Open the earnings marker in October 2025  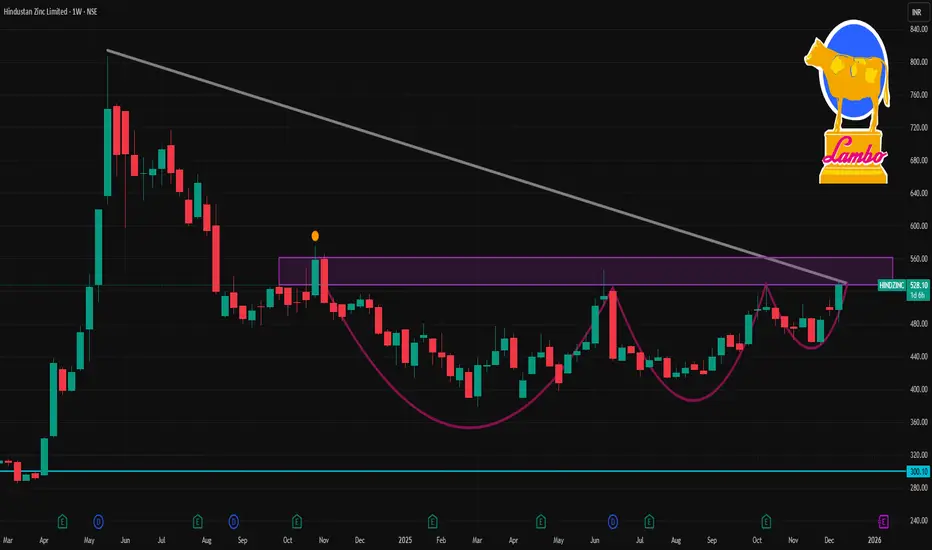coord(766,521)
